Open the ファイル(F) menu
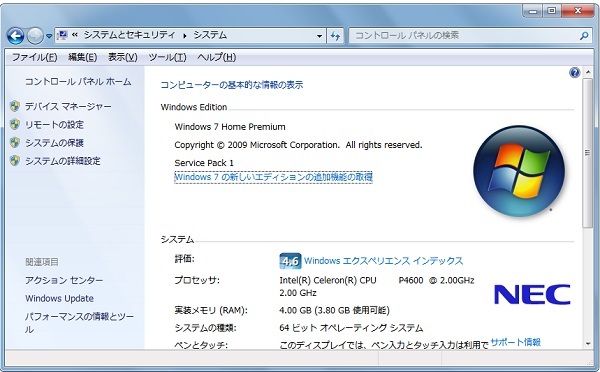This screenshot has height=372, width=600. [34, 57]
